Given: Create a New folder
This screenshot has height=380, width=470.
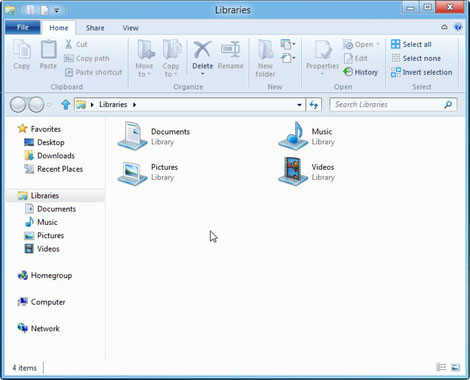Looking at the screenshot, I should point(265,58).
